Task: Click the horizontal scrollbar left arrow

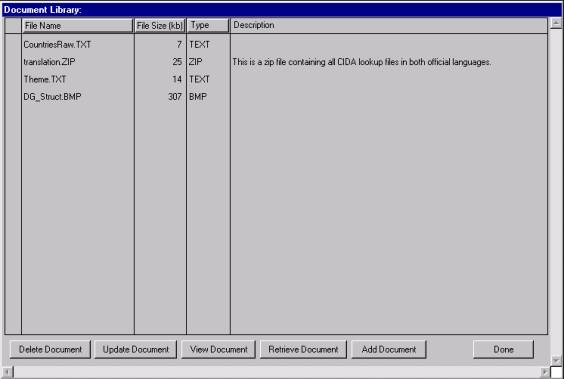Action: [8, 372]
